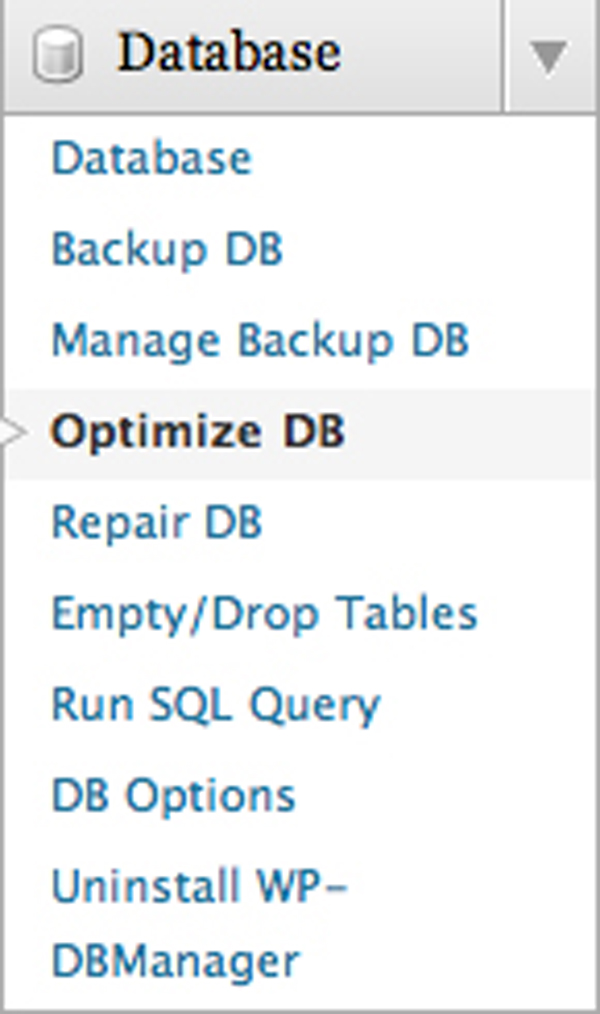
Task: Open the plugin options entry for DB
Action: (x=173, y=796)
